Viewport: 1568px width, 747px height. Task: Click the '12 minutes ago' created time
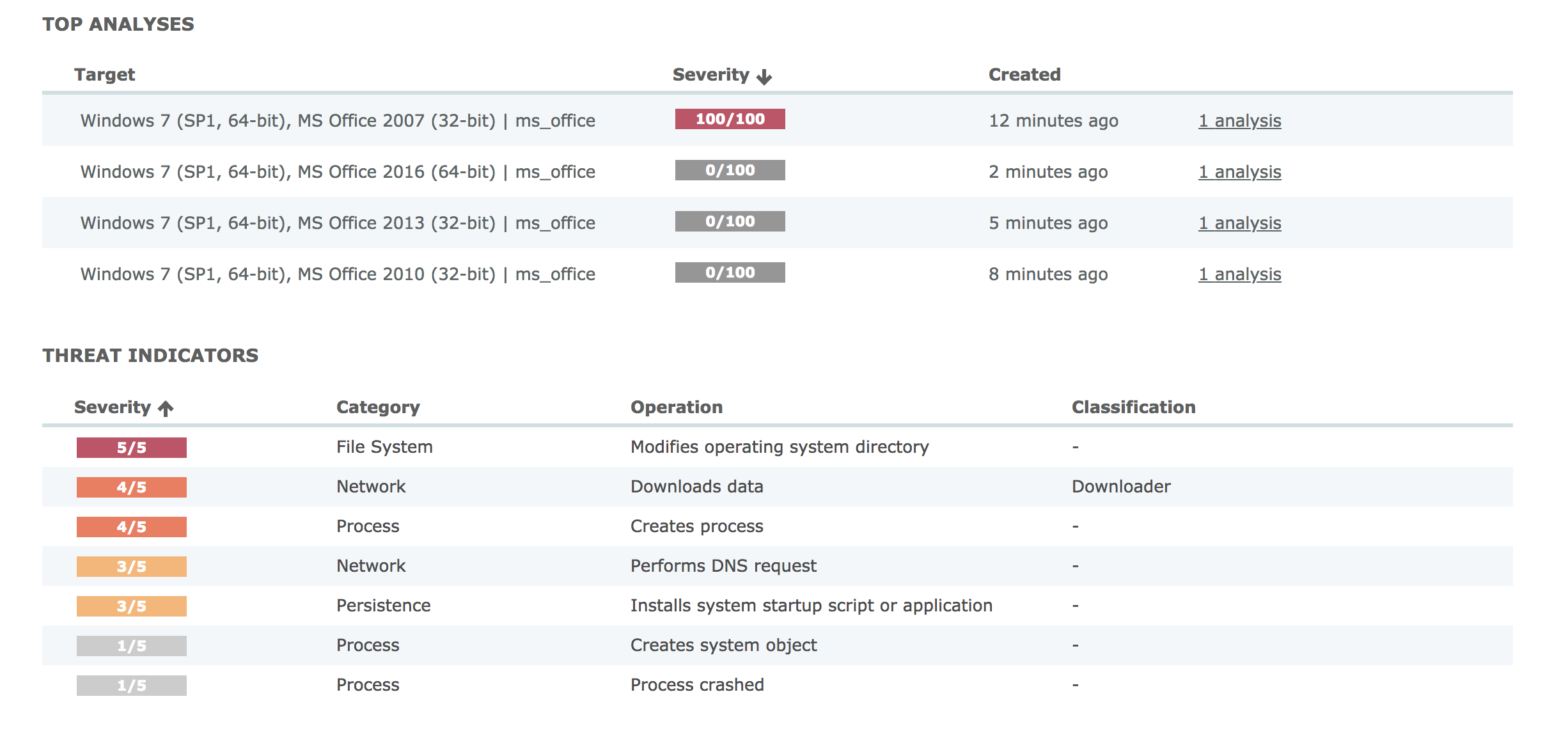(1053, 121)
